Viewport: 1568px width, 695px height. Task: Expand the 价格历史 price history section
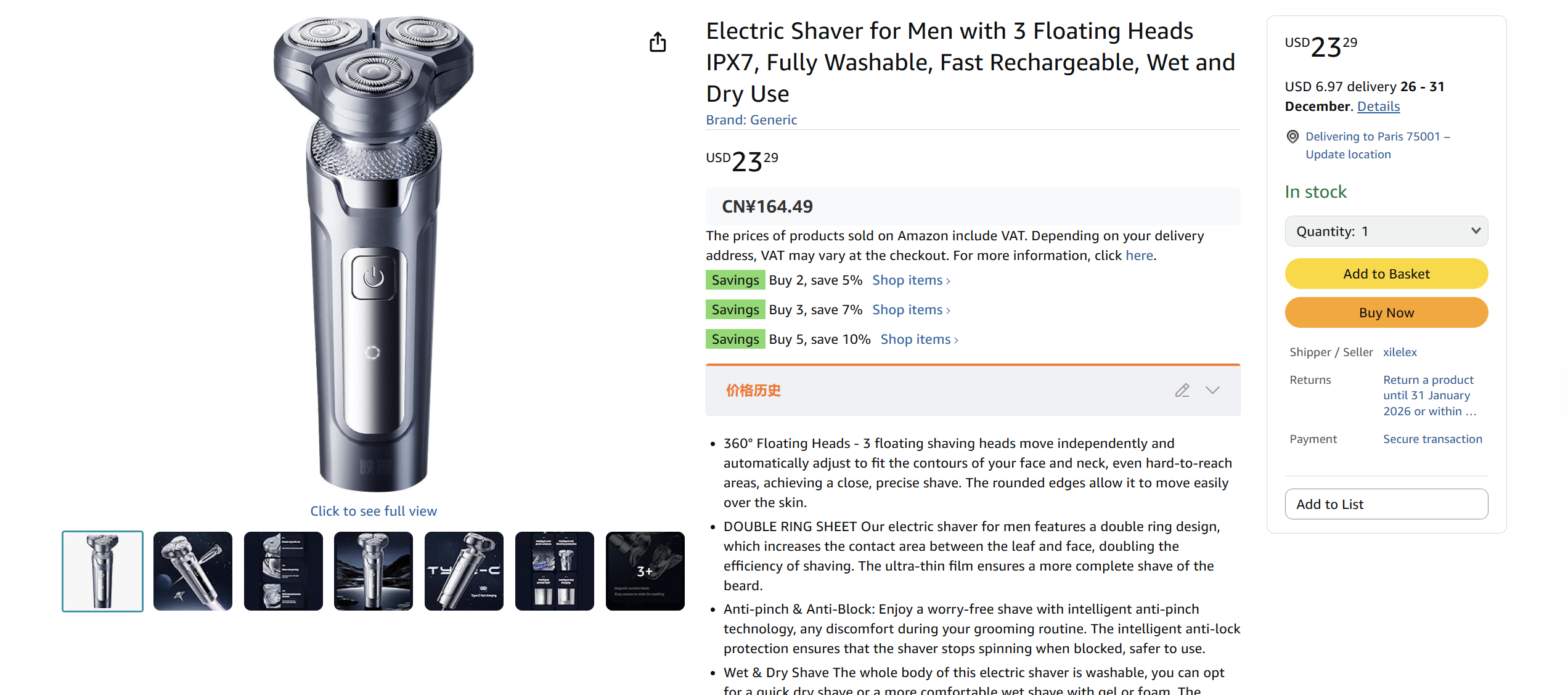pos(1212,391)
